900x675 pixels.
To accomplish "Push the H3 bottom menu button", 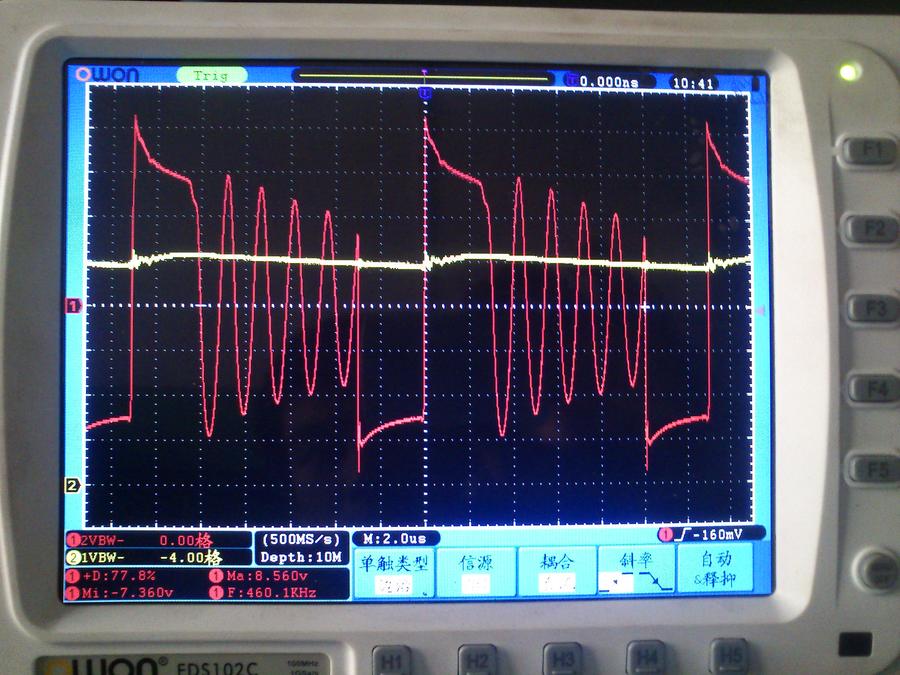I will coord(562,658).
